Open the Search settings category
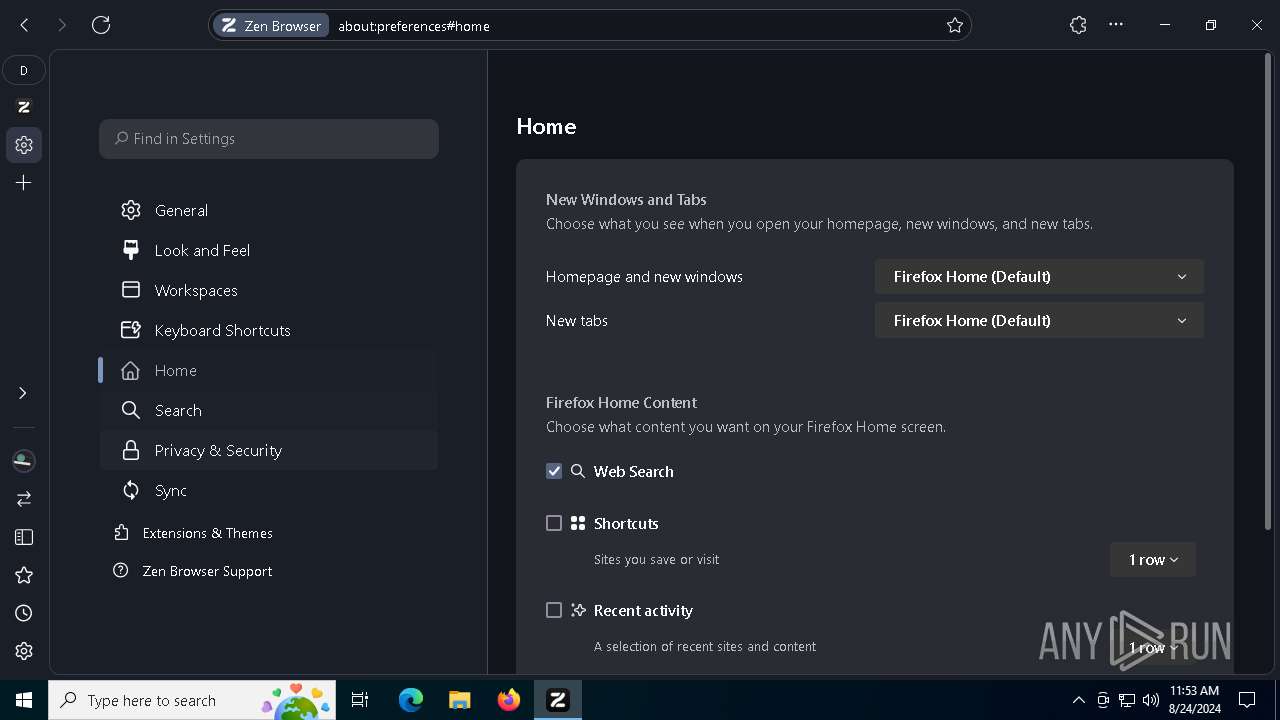1280x720 pixels. tap(268, 410)
